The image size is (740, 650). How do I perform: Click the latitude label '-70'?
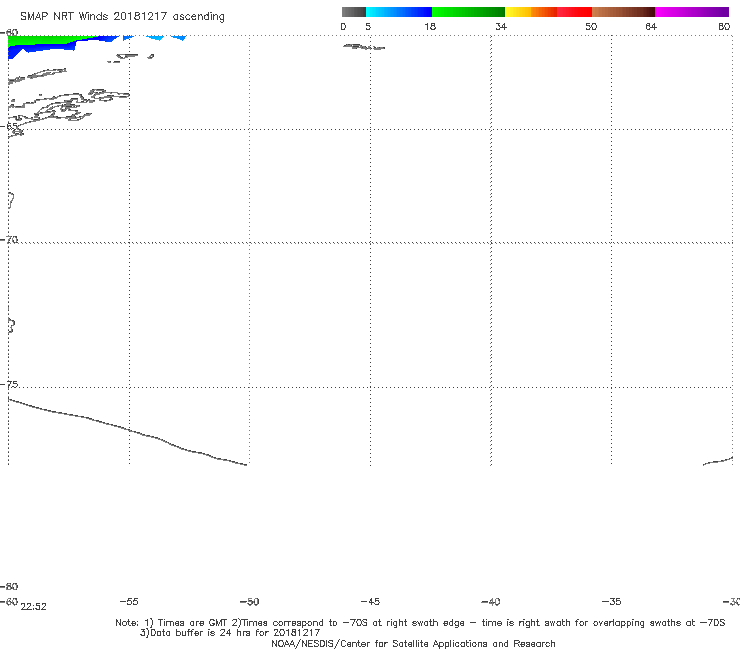tap(9, 240)
